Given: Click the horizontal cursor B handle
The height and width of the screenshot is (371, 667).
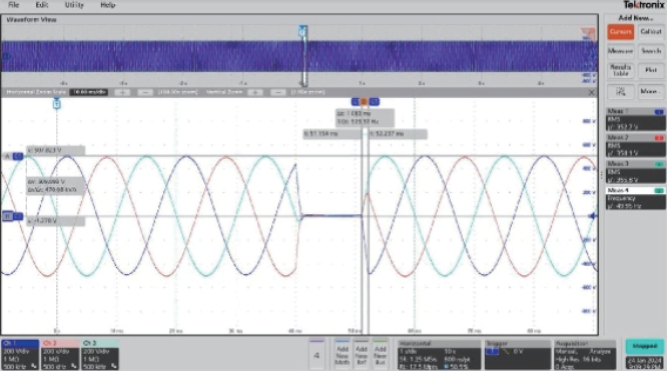Looking at the screenshot, I should [13, 217].
